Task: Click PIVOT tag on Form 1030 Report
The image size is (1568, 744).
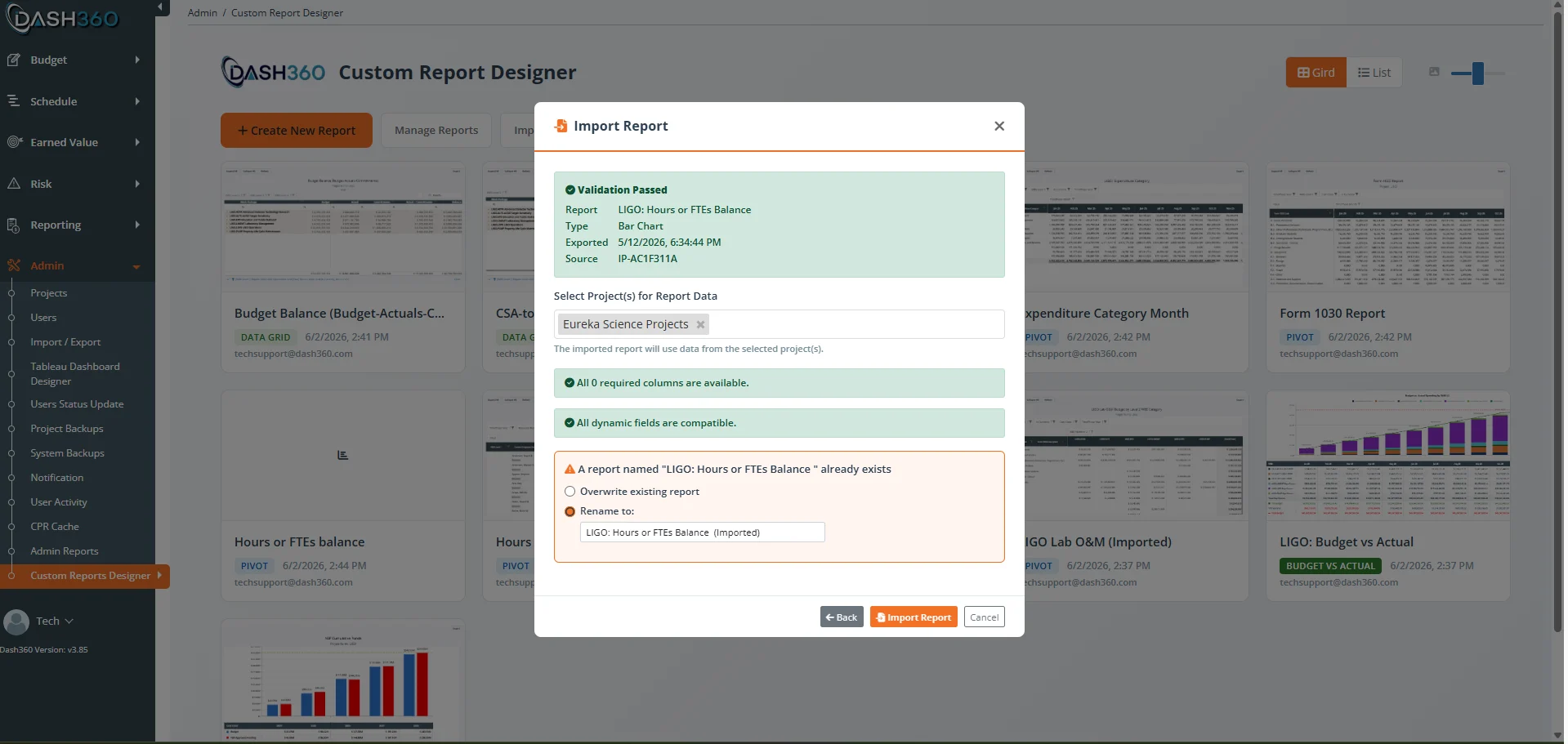Action: [x=1299, y=337]
